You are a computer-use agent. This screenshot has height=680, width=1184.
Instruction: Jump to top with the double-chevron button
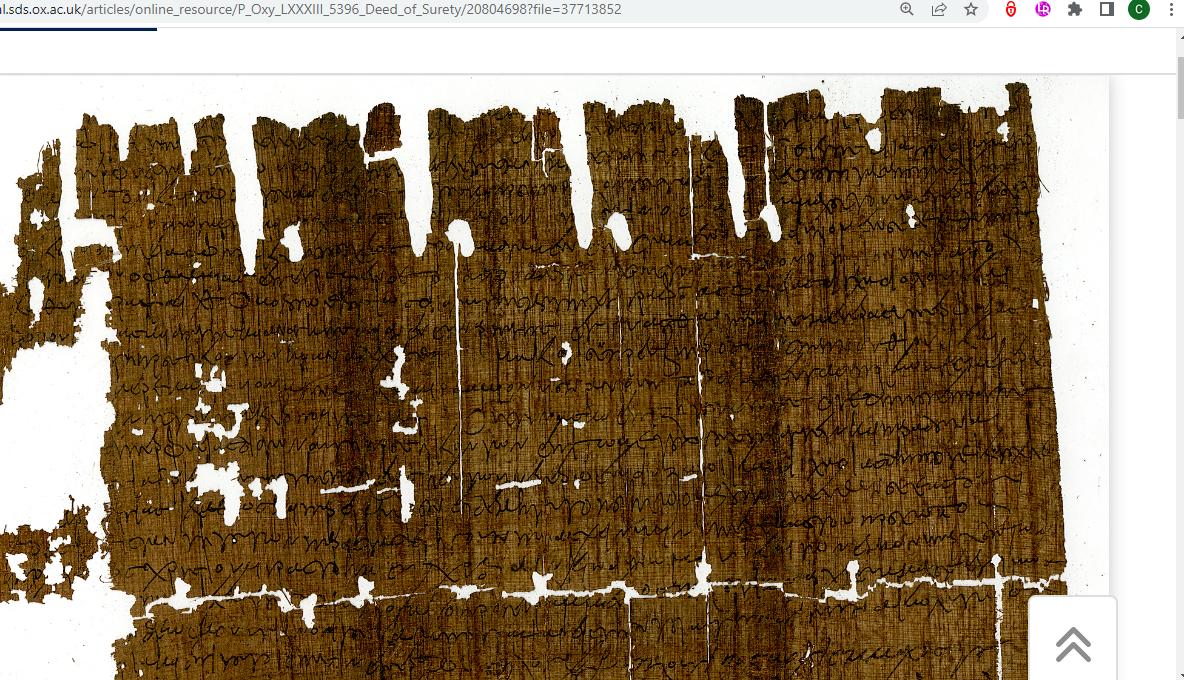[x=1073, y=645]
